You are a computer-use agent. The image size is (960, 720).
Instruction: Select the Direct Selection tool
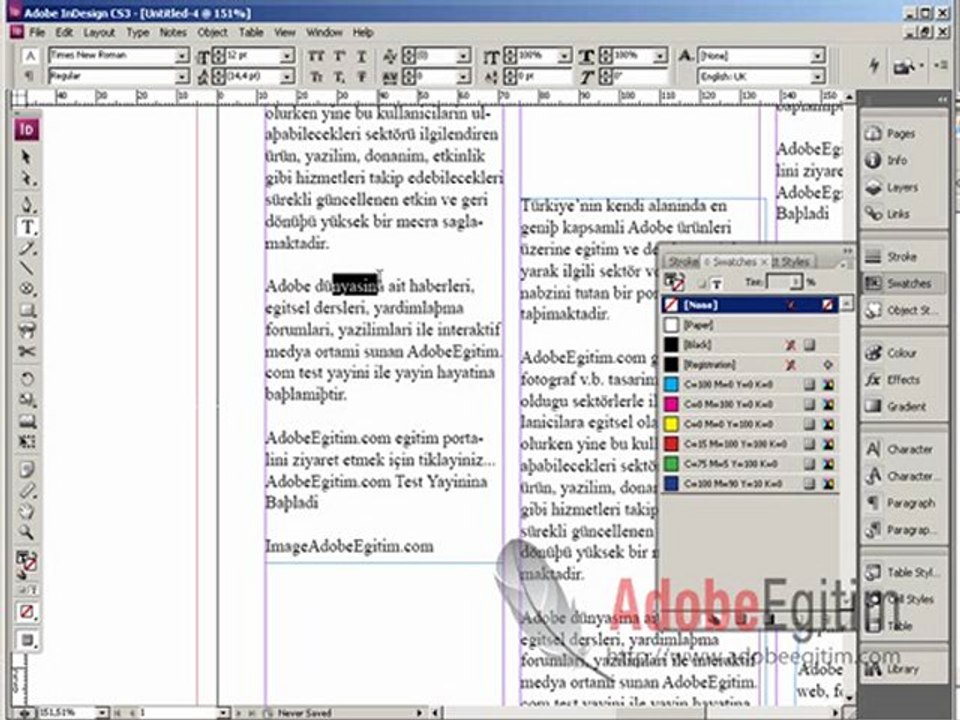coord(26,179)
